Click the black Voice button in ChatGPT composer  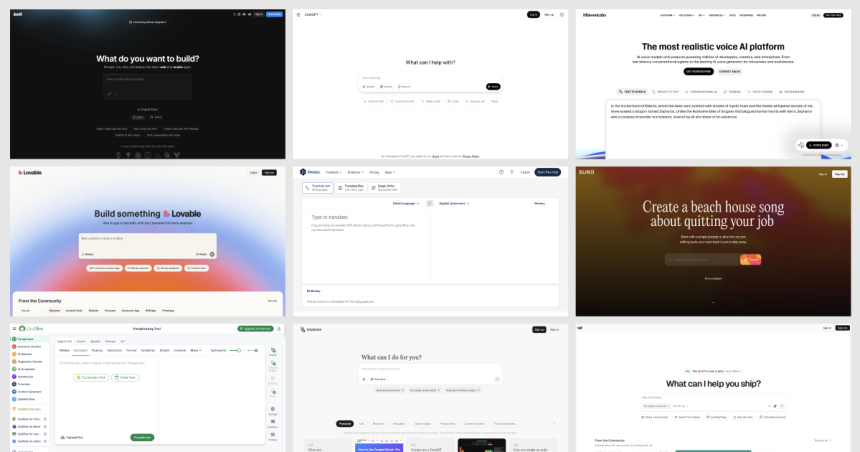point(493,87)
